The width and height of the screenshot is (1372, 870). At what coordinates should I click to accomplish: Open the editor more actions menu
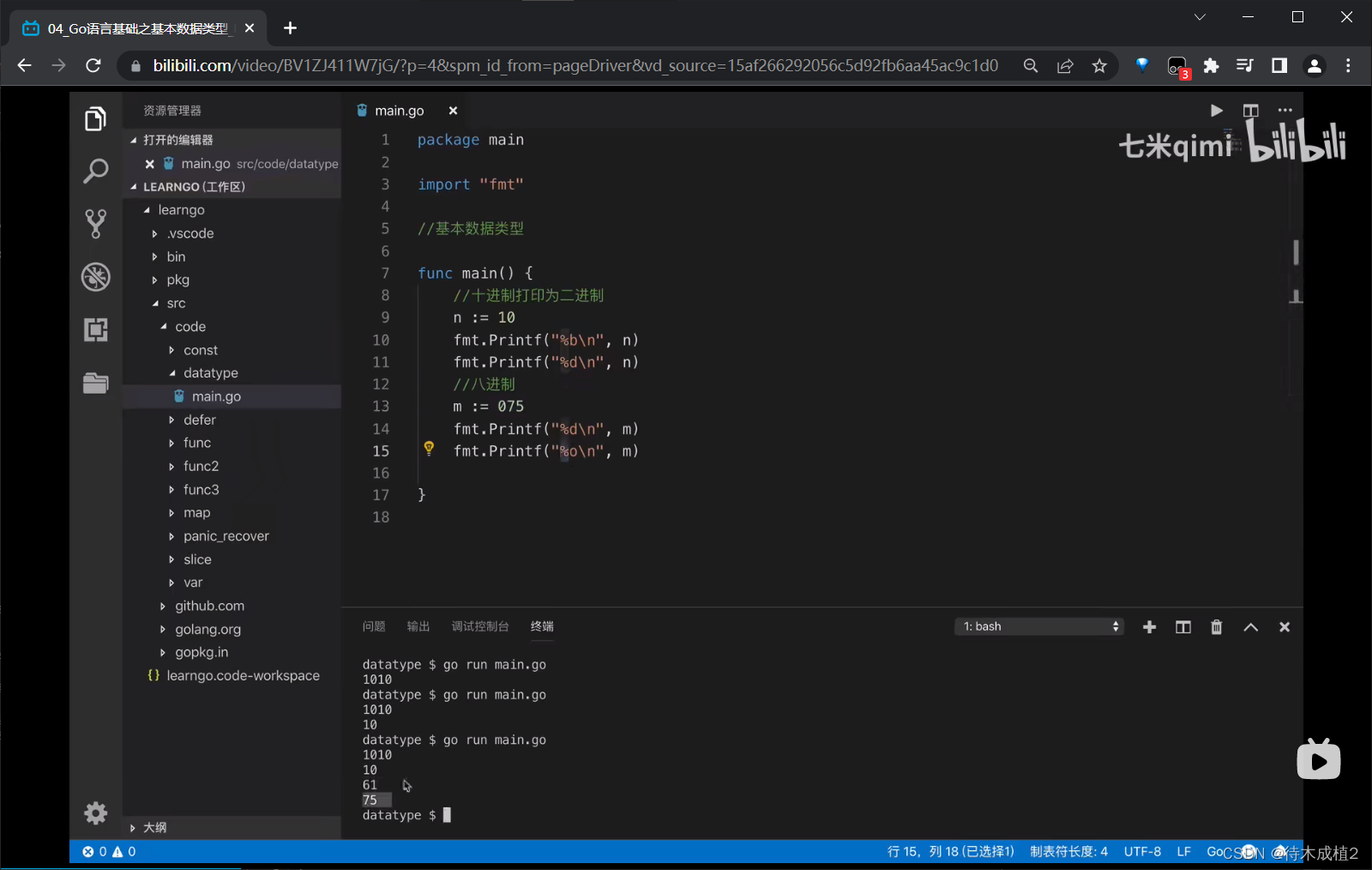point(1285,111)
